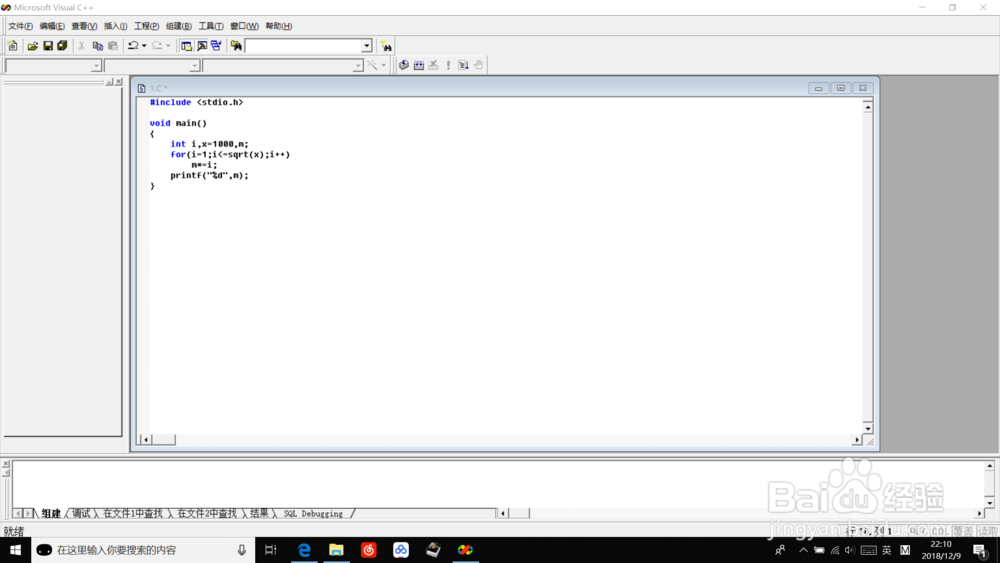Build the project icon

point(418,65)
